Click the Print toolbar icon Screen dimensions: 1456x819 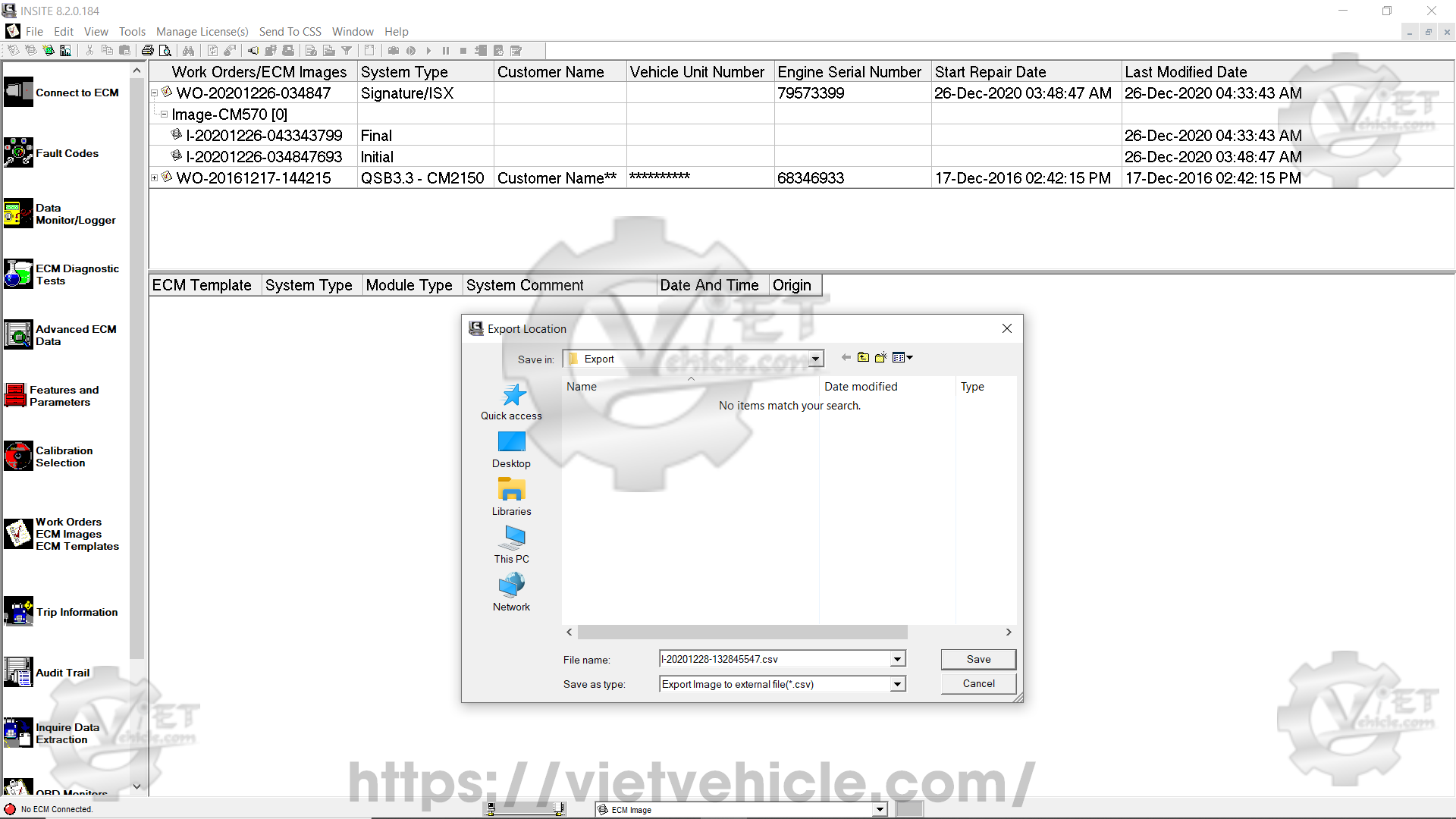(148, 51)
